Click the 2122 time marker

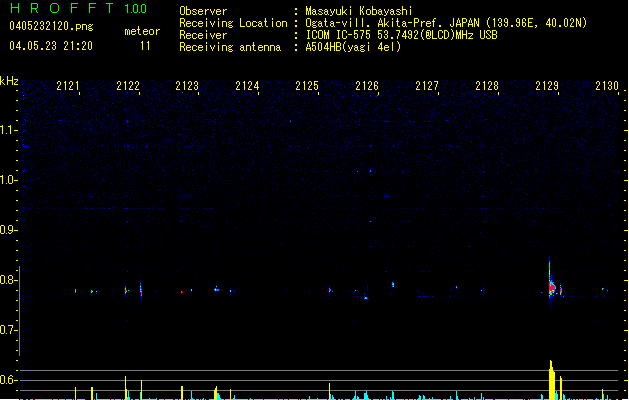pos(128,86)
